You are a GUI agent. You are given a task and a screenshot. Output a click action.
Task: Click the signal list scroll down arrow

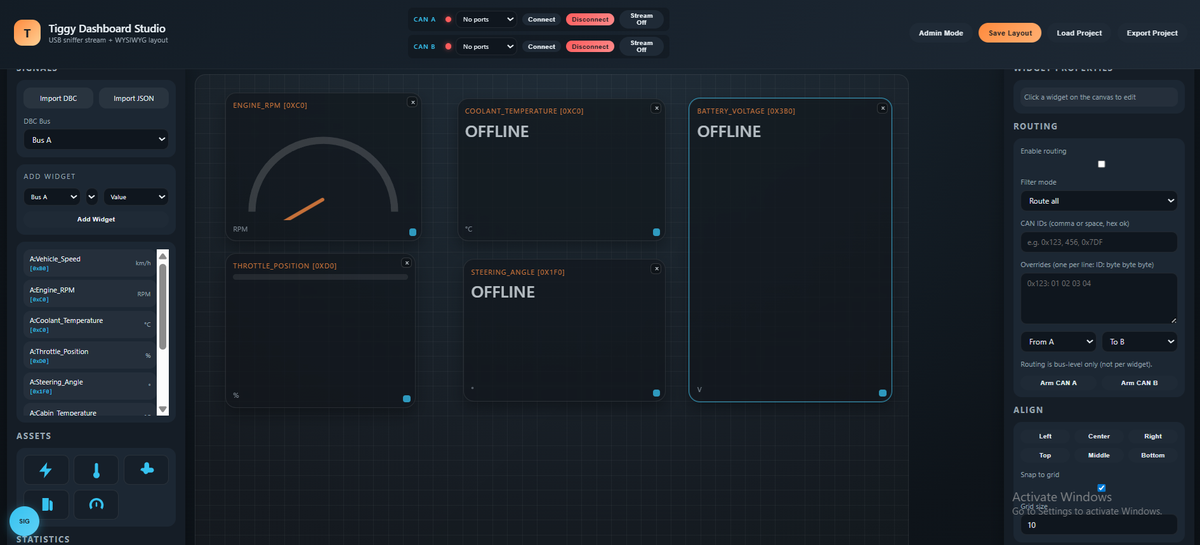pyautogui.click(x=163, y=409)
